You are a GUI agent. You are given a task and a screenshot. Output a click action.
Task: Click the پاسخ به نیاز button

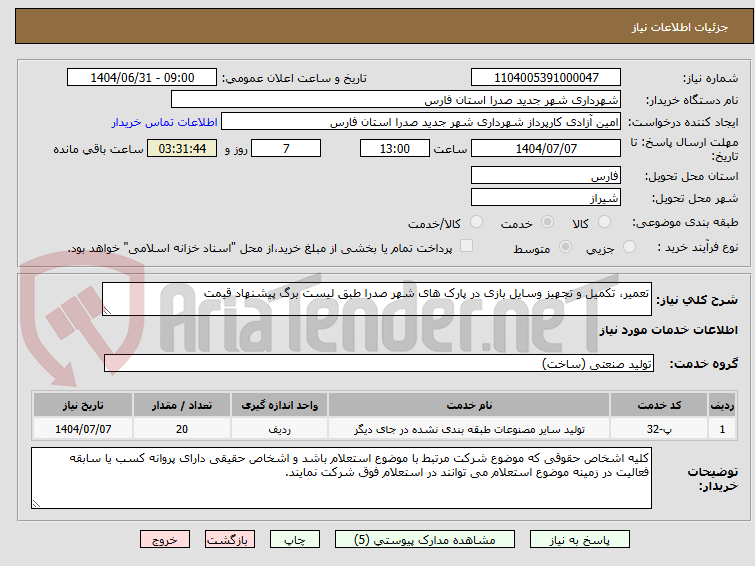pos(580,540)
